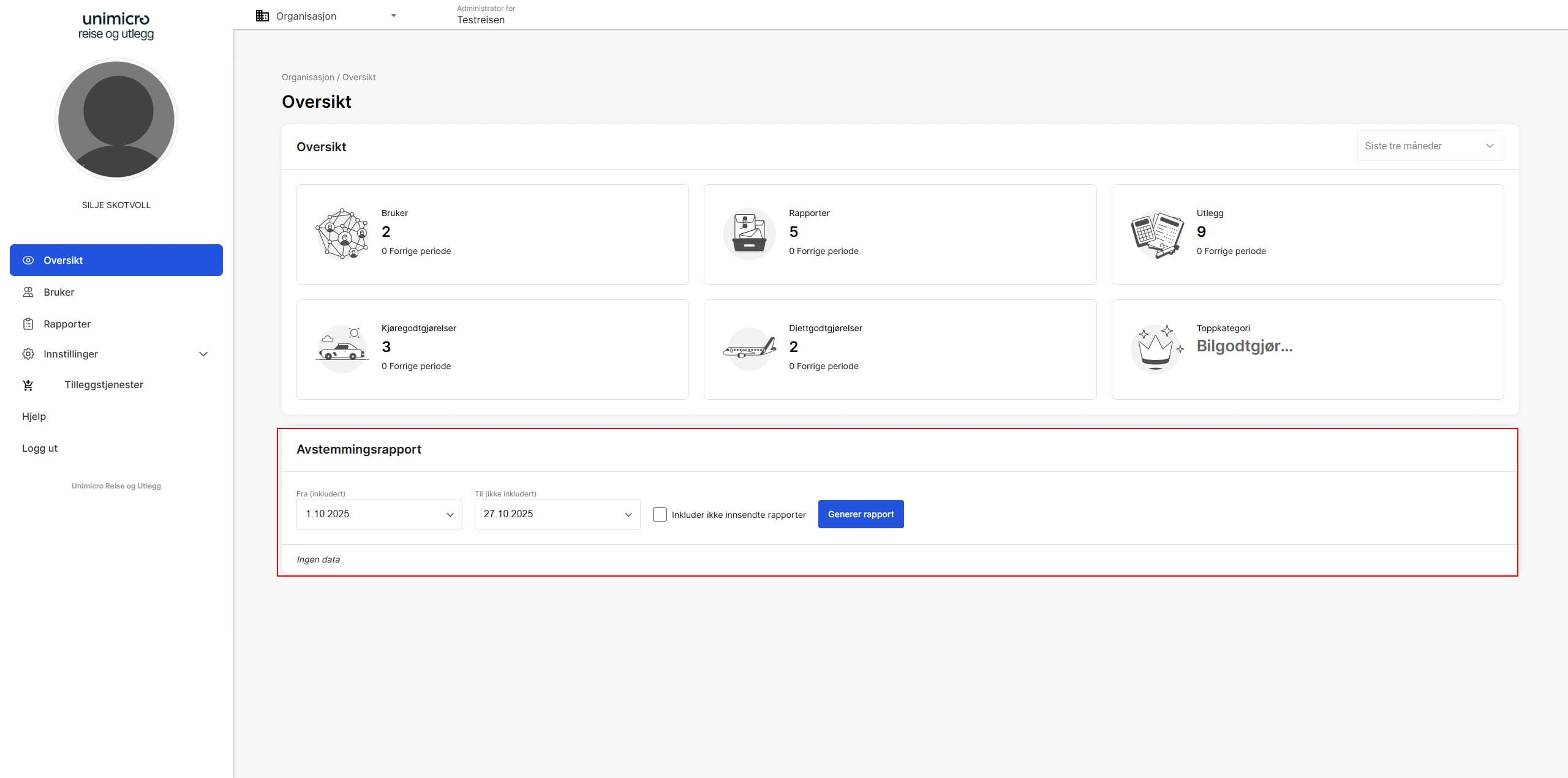The height and width of the screenshot is (778, 1568).
Task: Click the car icon in Kjøregodtgjørelser card
Action: 342,349
